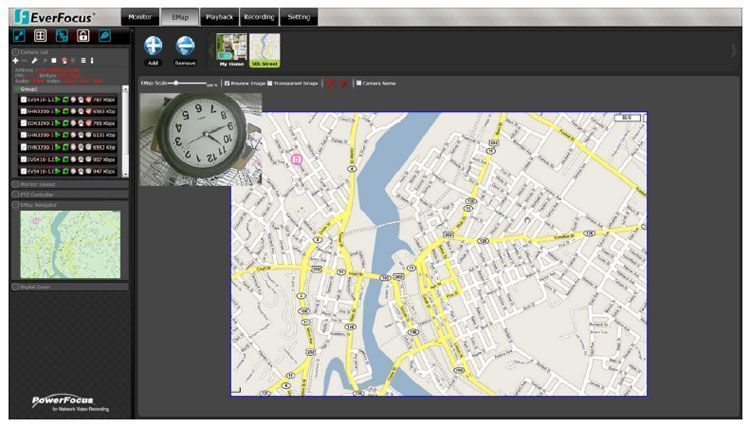Click the play icon in Camera List toolbar
The height and width of the screenshot is (428, 750).
pos(45,61)
